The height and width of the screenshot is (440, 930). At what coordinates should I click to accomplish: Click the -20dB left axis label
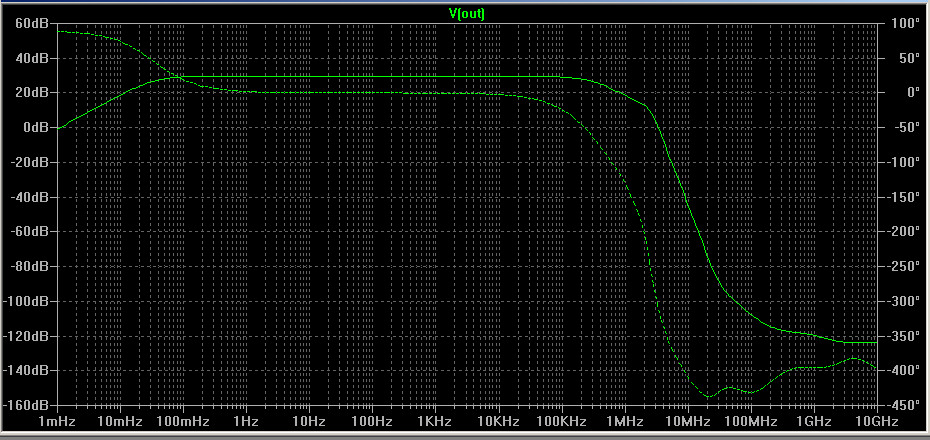[30, 162]
